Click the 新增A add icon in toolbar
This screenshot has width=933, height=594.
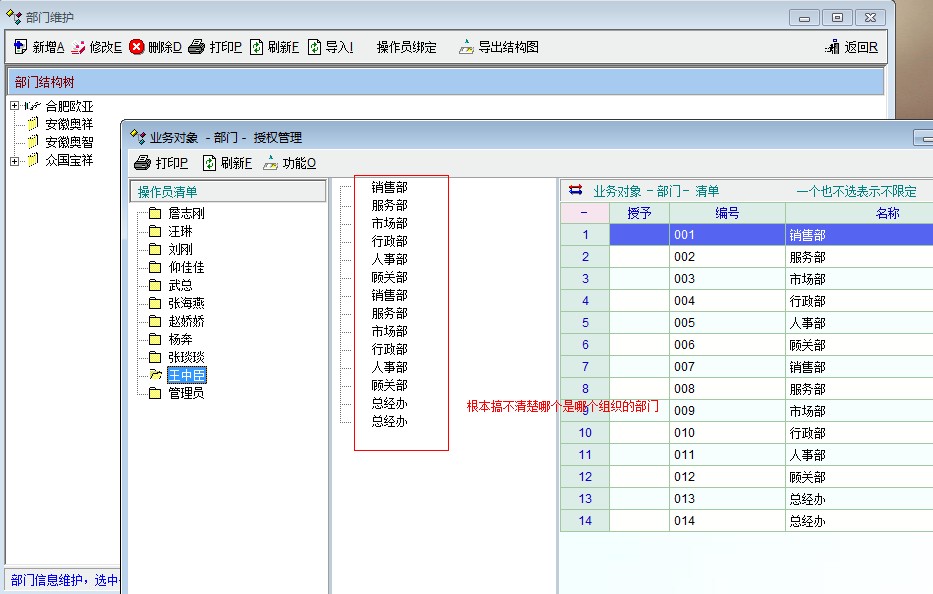click(21, 47)
